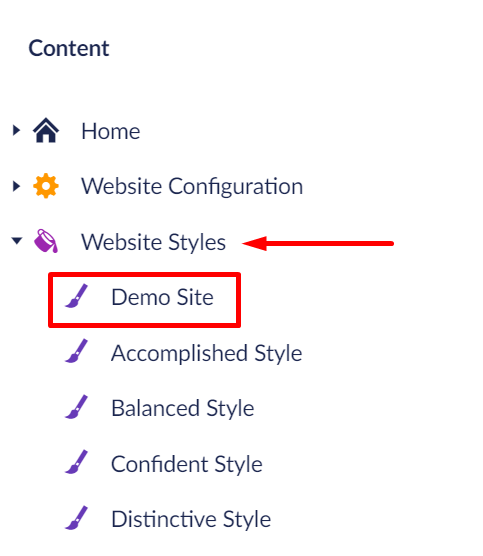This screenshot has height=556, width=483.
Task: Click the orange gear icon for Website Configuration
Action: point(46,186)
